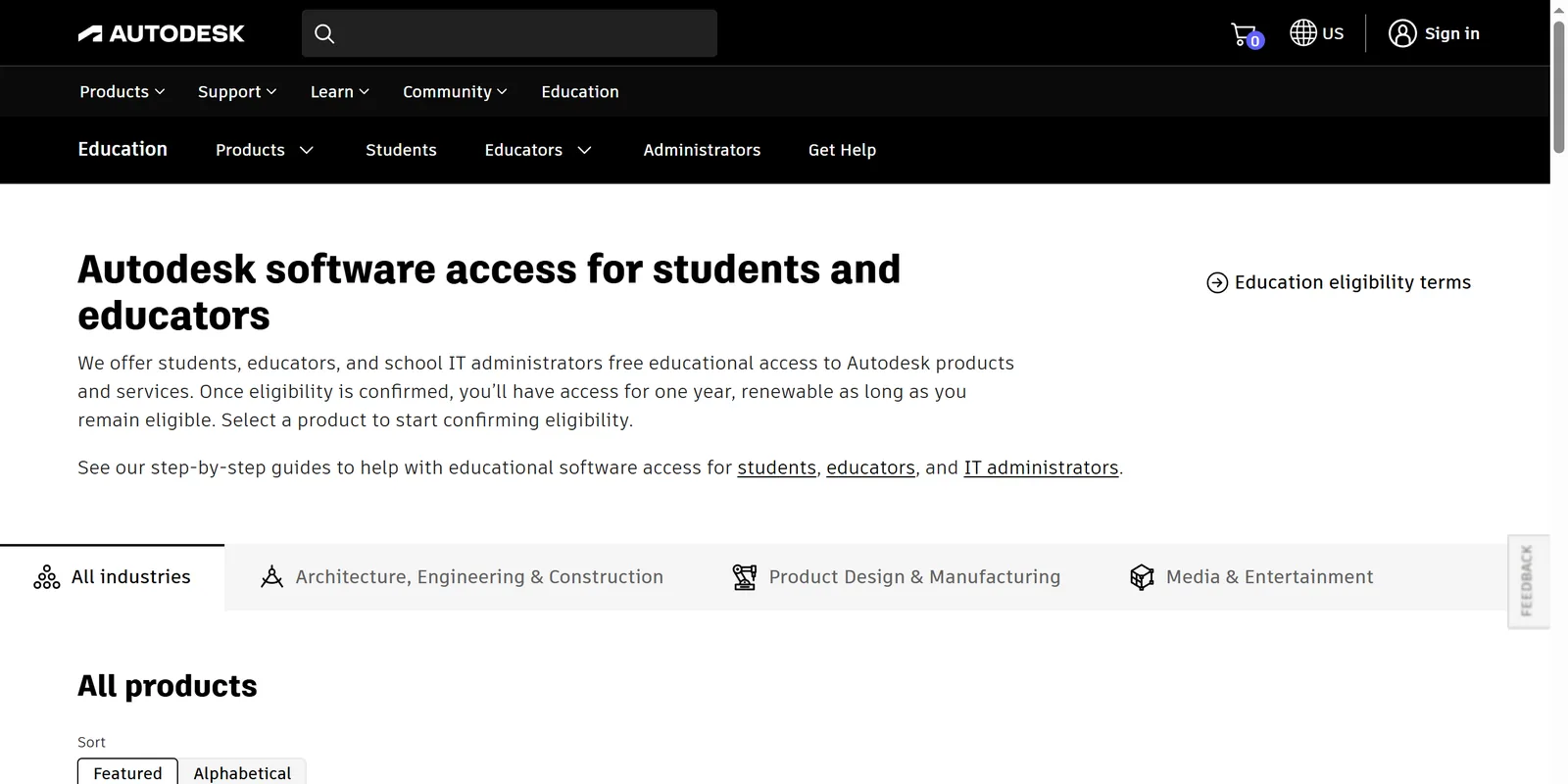
Task: Open Education in the top navigation
Action: coord(580,91)
